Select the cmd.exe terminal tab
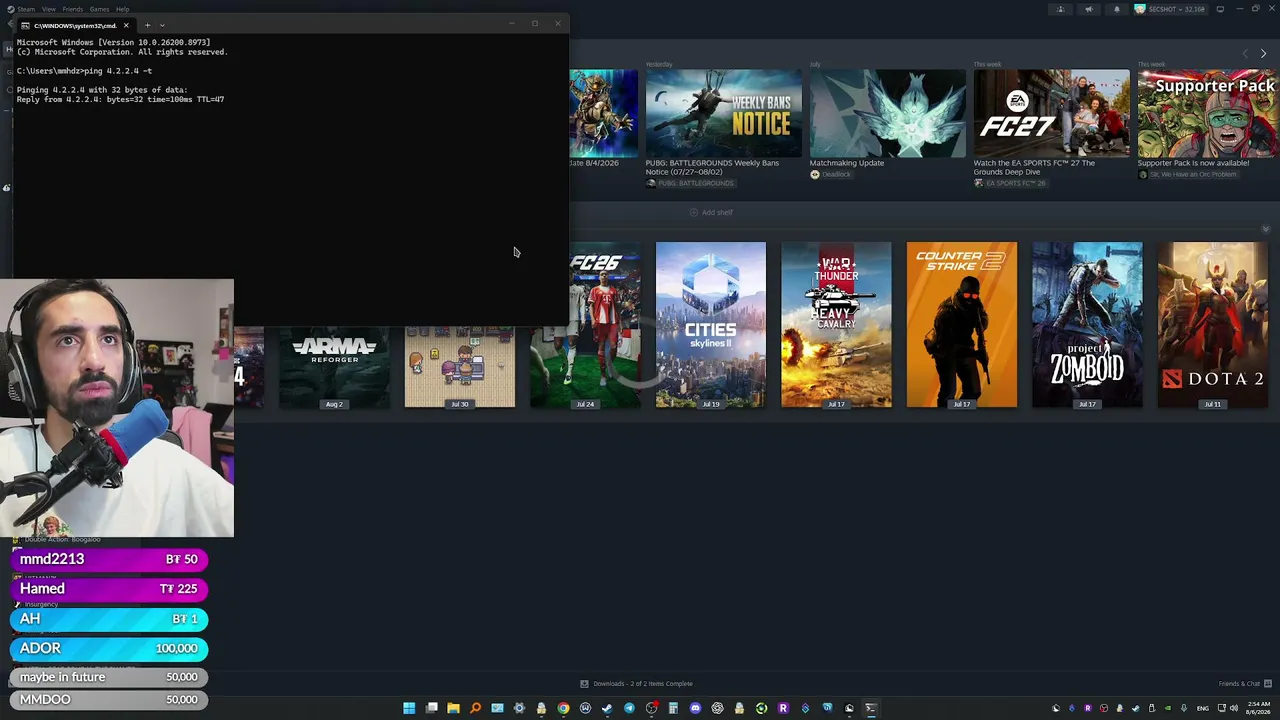This screenshot has width=1280, height=720. click(75, 25)
